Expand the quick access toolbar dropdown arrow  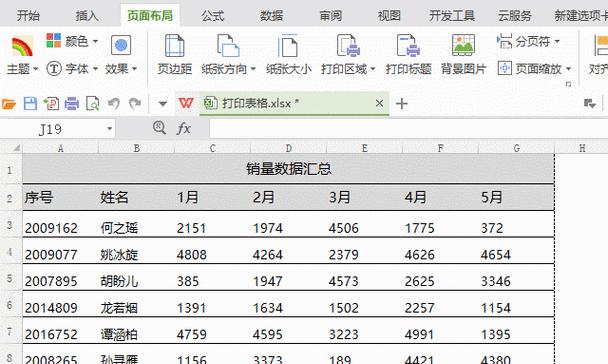(163, 104)
